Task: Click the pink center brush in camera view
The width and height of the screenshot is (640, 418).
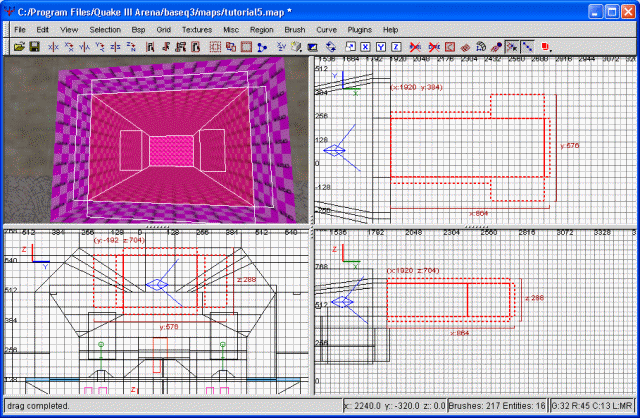Action: click(171, 151)
